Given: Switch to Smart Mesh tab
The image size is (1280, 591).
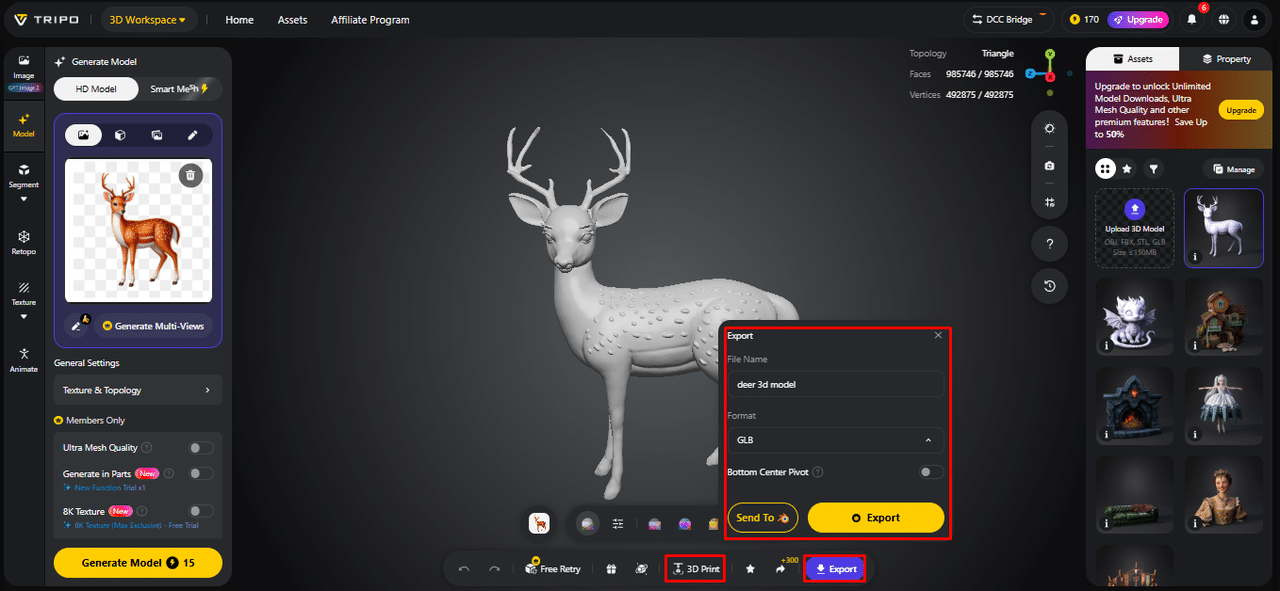Looking at the screenshot, I should tap(180, 89).
